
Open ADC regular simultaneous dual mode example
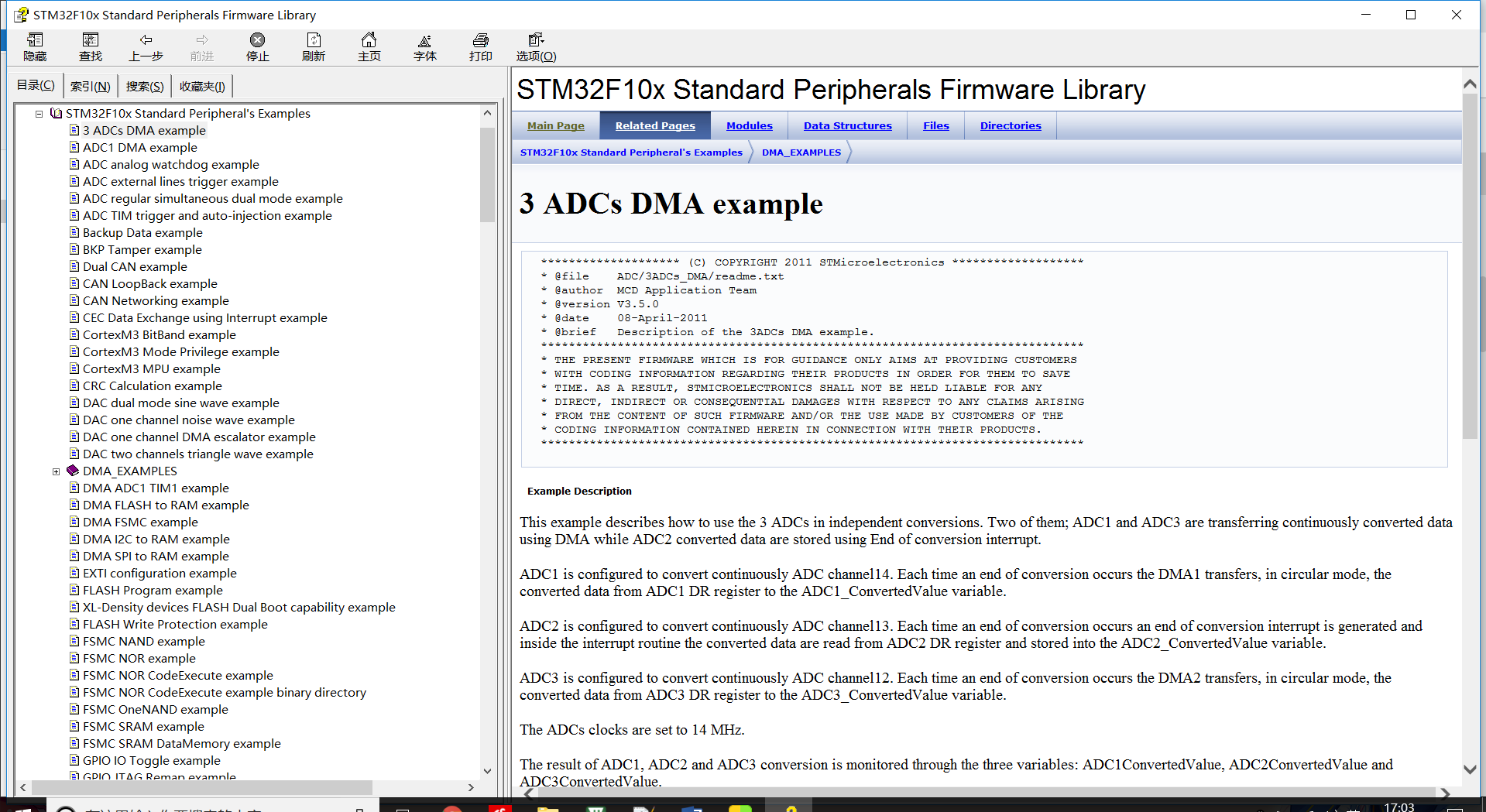tap(212, 198)
